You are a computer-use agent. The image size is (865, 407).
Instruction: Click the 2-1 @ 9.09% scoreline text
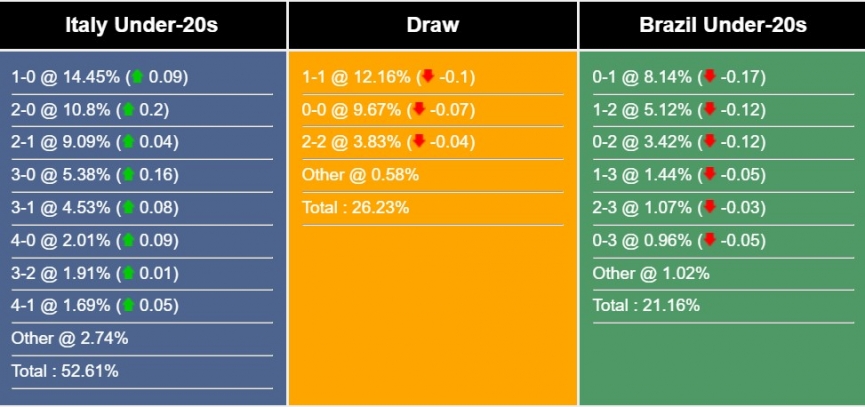[x=60, y=142]
